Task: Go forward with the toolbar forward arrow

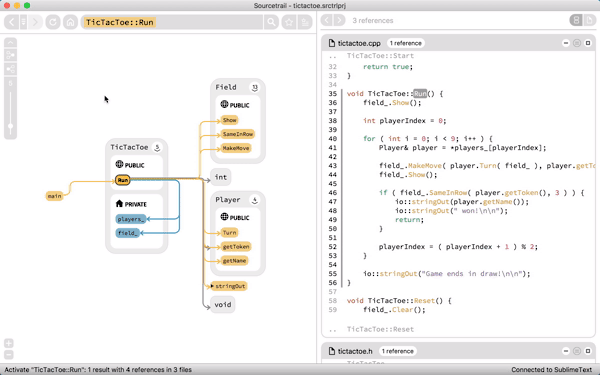Action: tap(36, 22)
